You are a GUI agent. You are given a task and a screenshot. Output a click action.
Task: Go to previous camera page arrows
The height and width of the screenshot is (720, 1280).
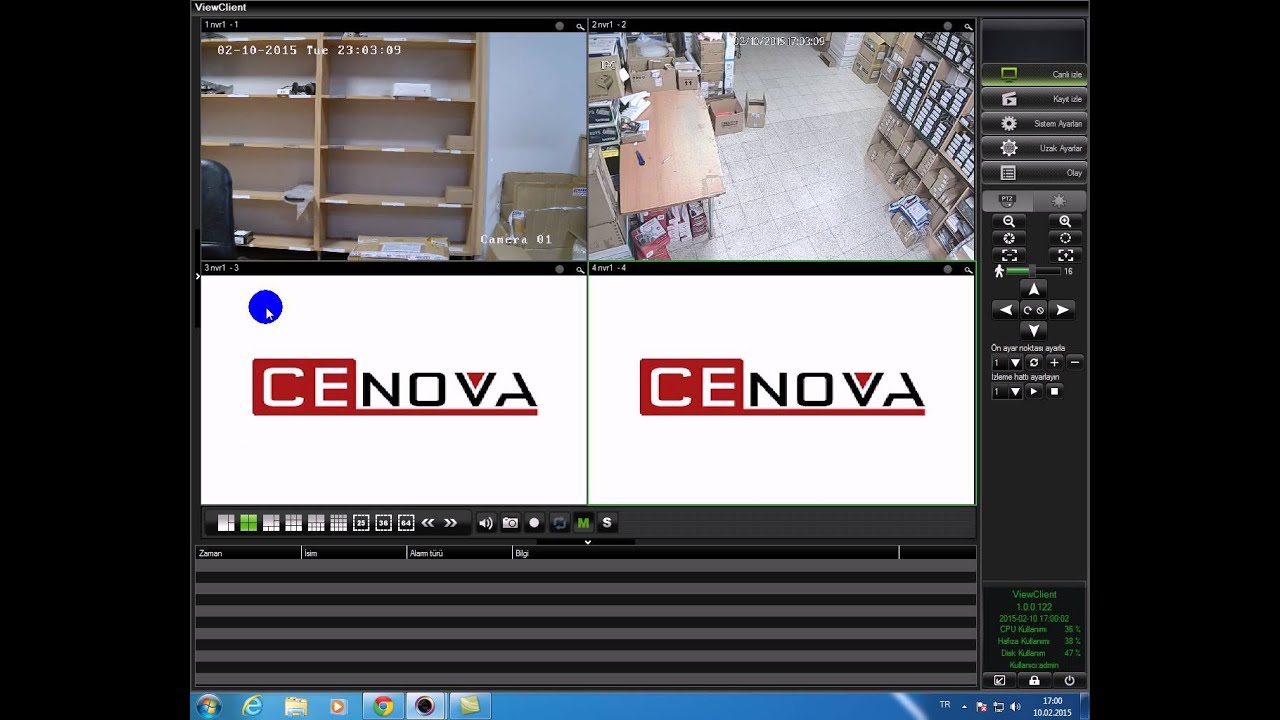pyautogui.click(x=428, y=523)
